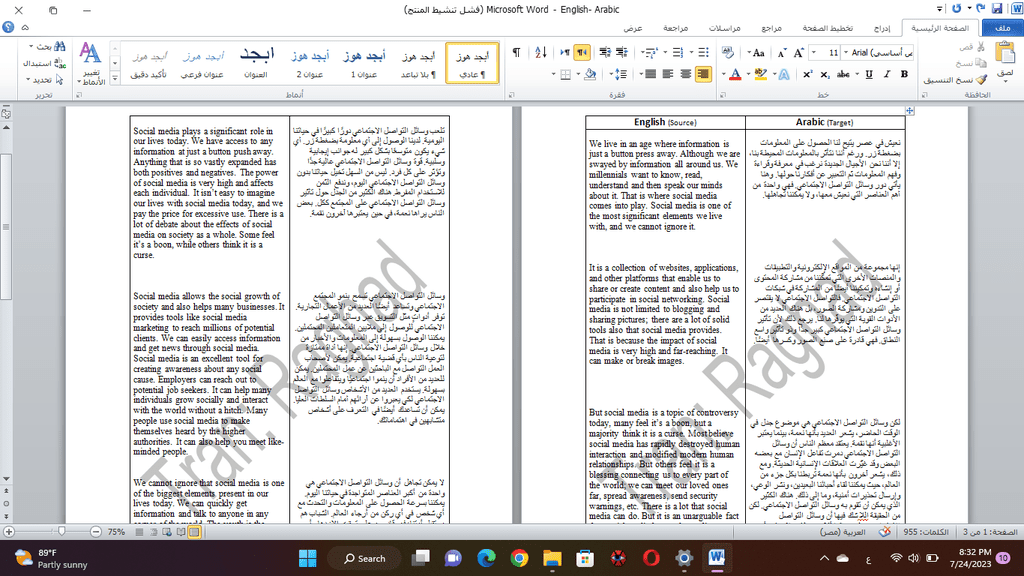The image size is (1024, 576).
Task: Open the View (عرض) tab
Action: click(x=632, y=28)
